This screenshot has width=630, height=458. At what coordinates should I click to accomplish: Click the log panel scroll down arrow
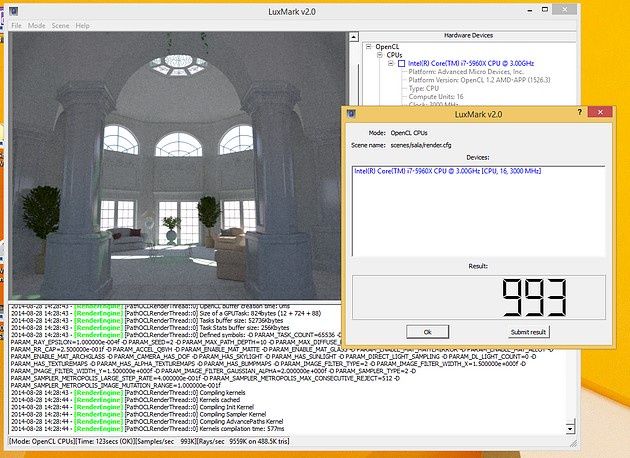coord(570,429)
